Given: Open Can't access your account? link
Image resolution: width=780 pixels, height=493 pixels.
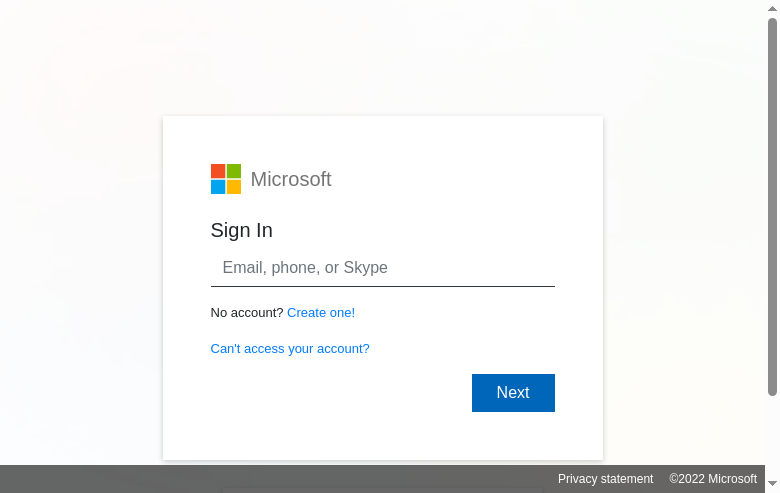Looking at the screenshot, I should [290, 349].
